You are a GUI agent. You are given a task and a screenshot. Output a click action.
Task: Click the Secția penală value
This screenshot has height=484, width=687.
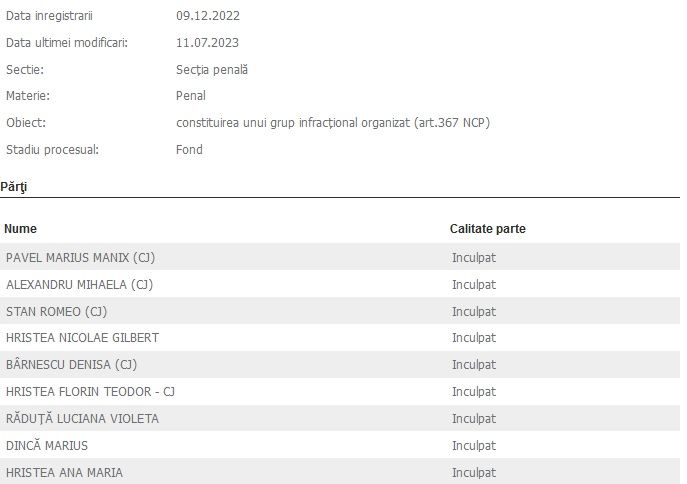pos(211,70)
